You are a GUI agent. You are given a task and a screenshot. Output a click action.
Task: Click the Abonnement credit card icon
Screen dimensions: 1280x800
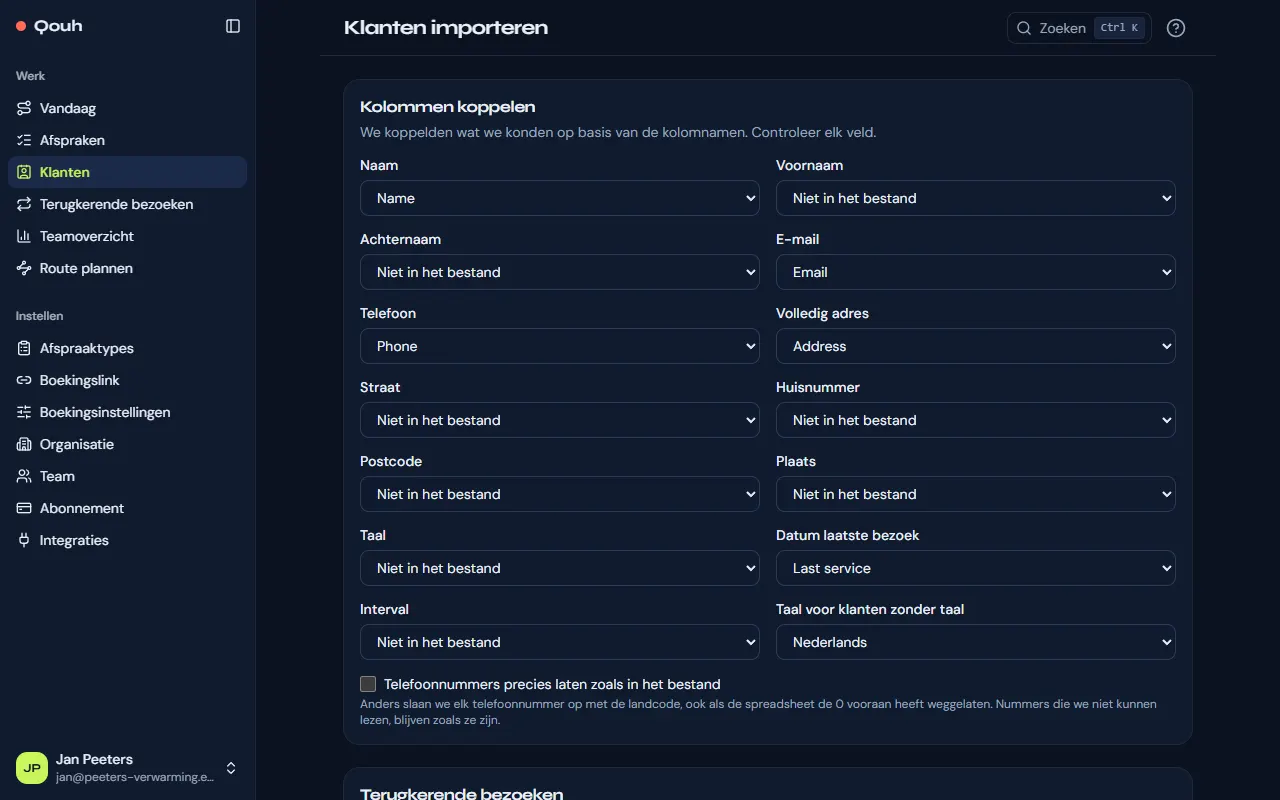pyautogui.click(x=24, y=508)
